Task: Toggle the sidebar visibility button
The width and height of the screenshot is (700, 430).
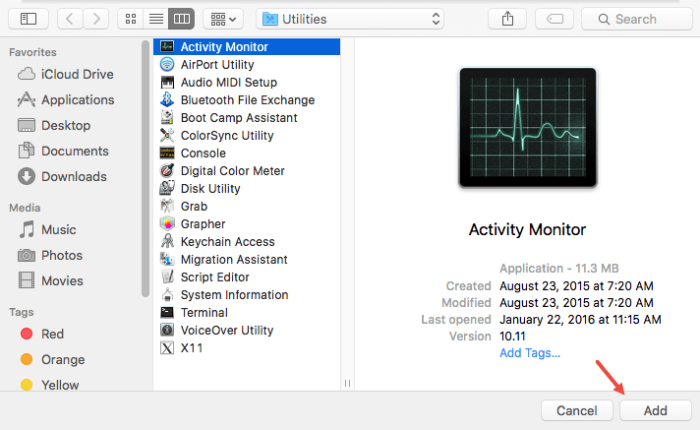Action: pos(28,19)
